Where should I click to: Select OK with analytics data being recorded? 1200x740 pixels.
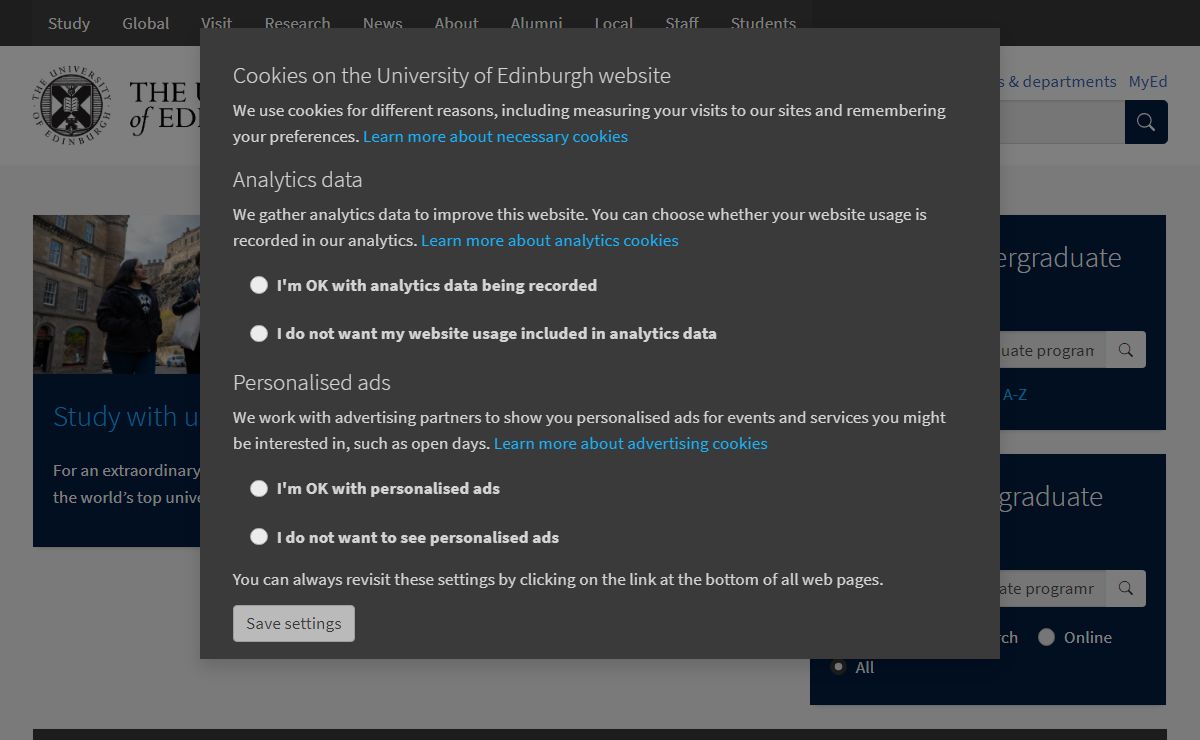coord(259,285)
